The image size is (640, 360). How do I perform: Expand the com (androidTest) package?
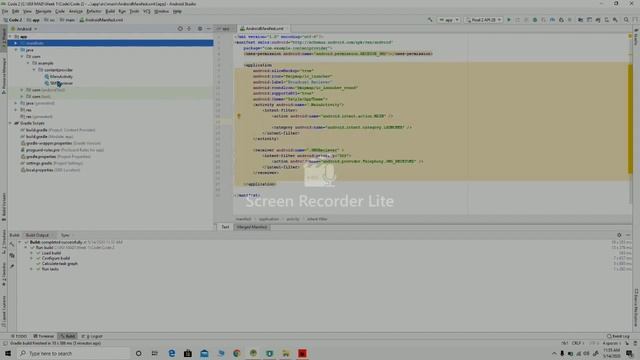[22, 90]
